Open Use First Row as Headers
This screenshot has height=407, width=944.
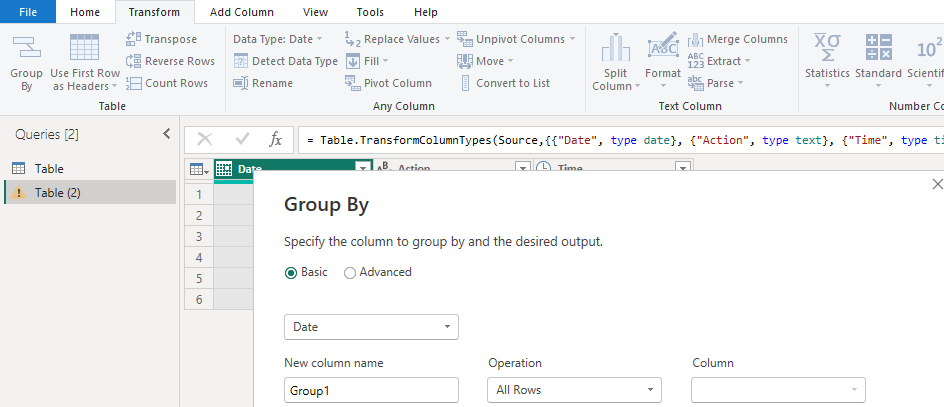[x=85, y=63]
